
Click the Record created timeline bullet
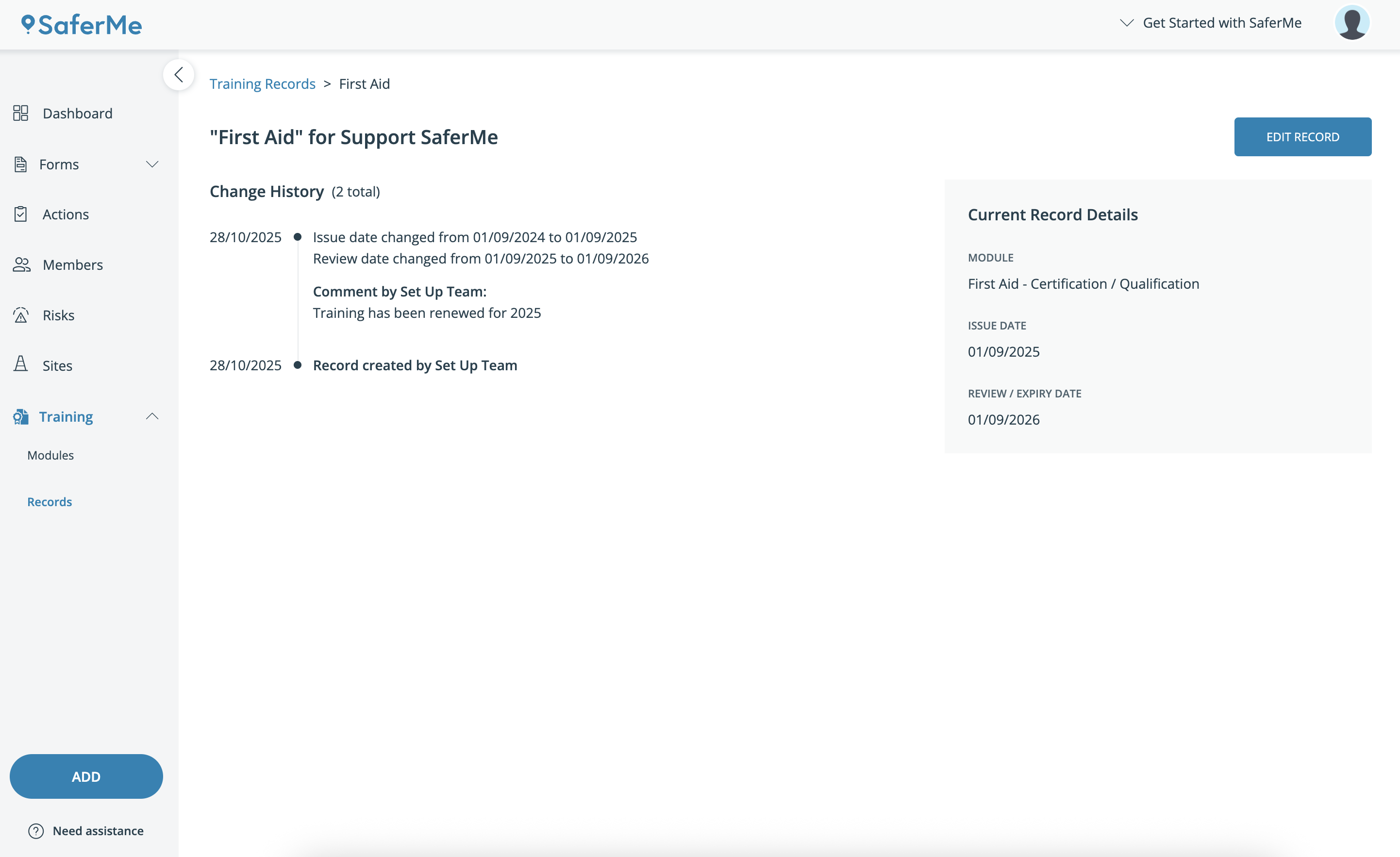point(297,365)
